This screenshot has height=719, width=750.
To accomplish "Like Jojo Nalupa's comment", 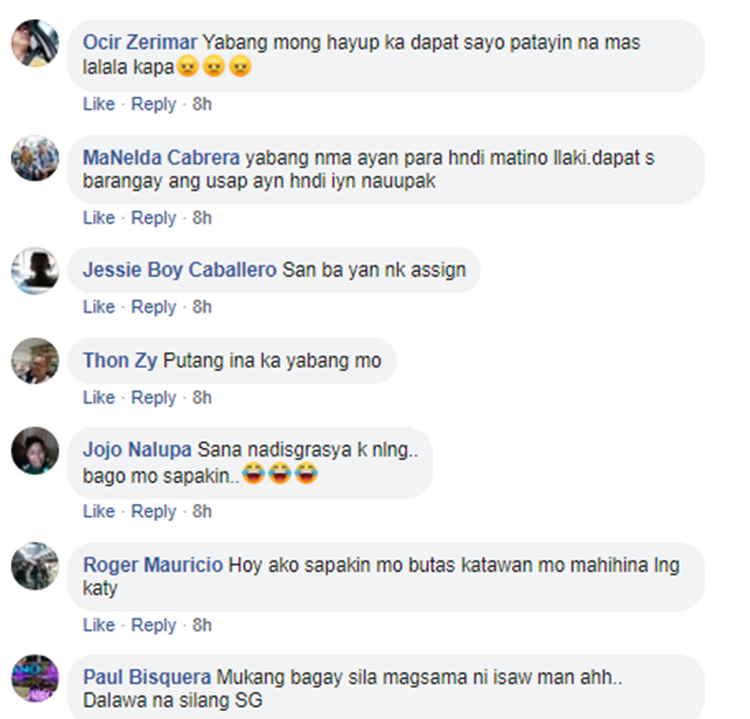I will [99, 511].
